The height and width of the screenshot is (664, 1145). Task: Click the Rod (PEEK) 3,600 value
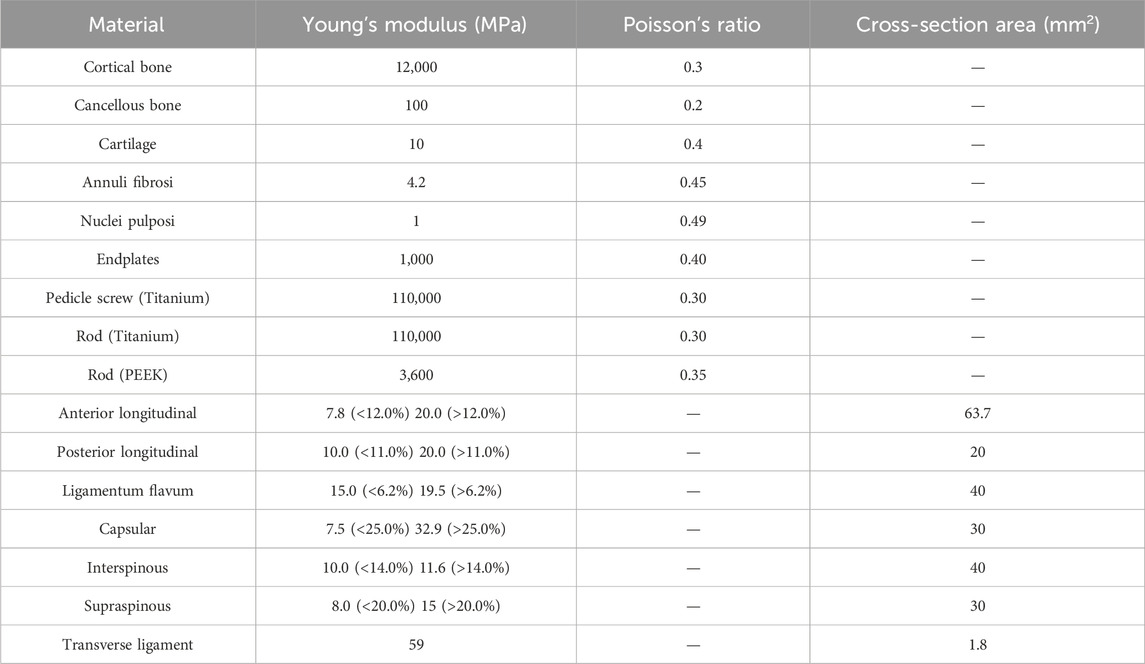pyautogui.click(x=416, y=375)
